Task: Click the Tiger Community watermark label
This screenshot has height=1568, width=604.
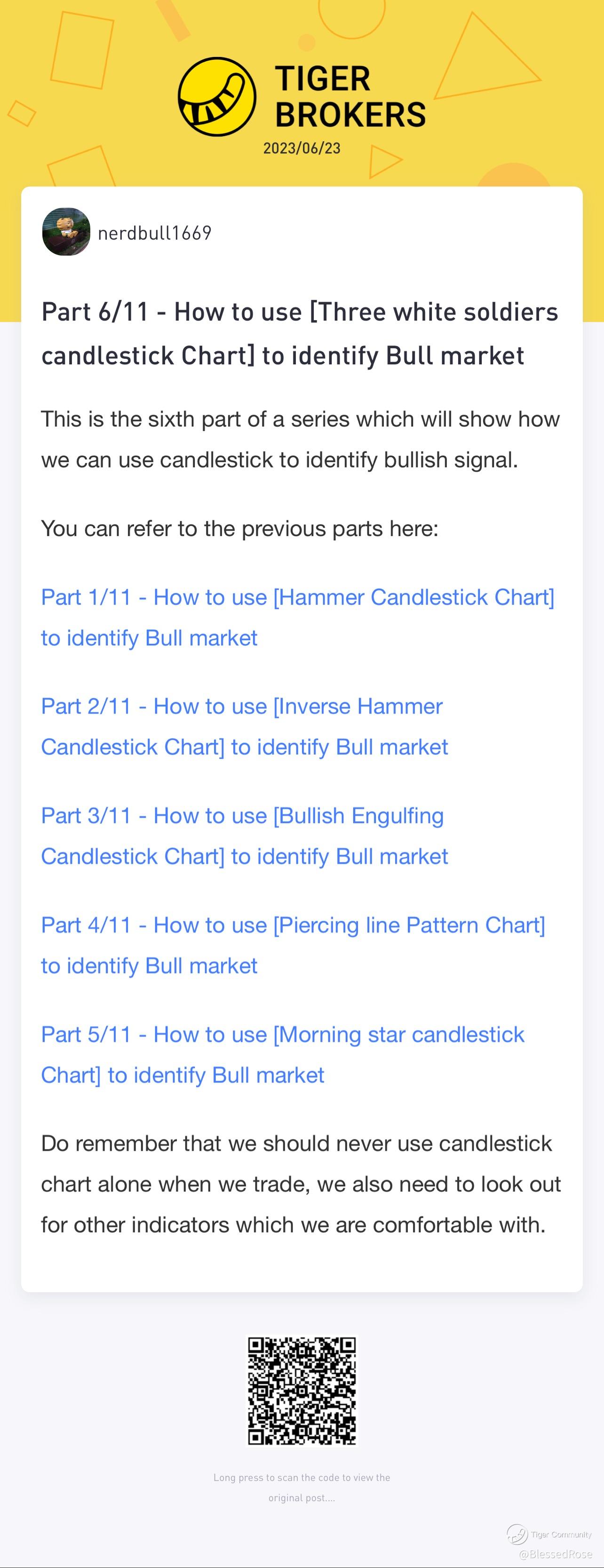Action: click(561, 1535)
